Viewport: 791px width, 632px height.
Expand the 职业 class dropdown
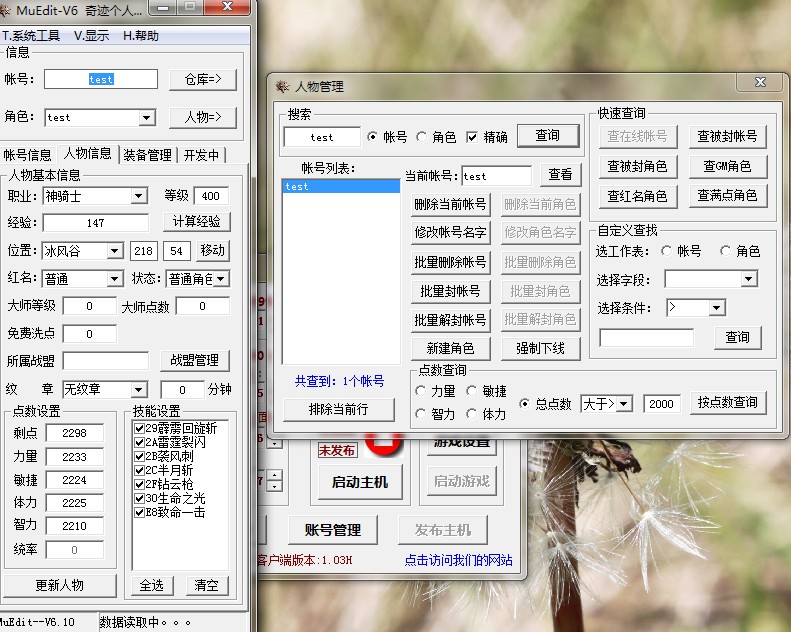[x=139, y=196]
